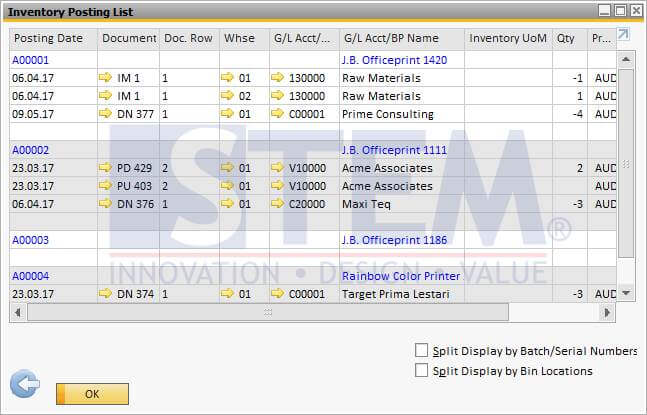Click the OK button
The height and width of the screenshot is (415, 647).
(92, 394)
